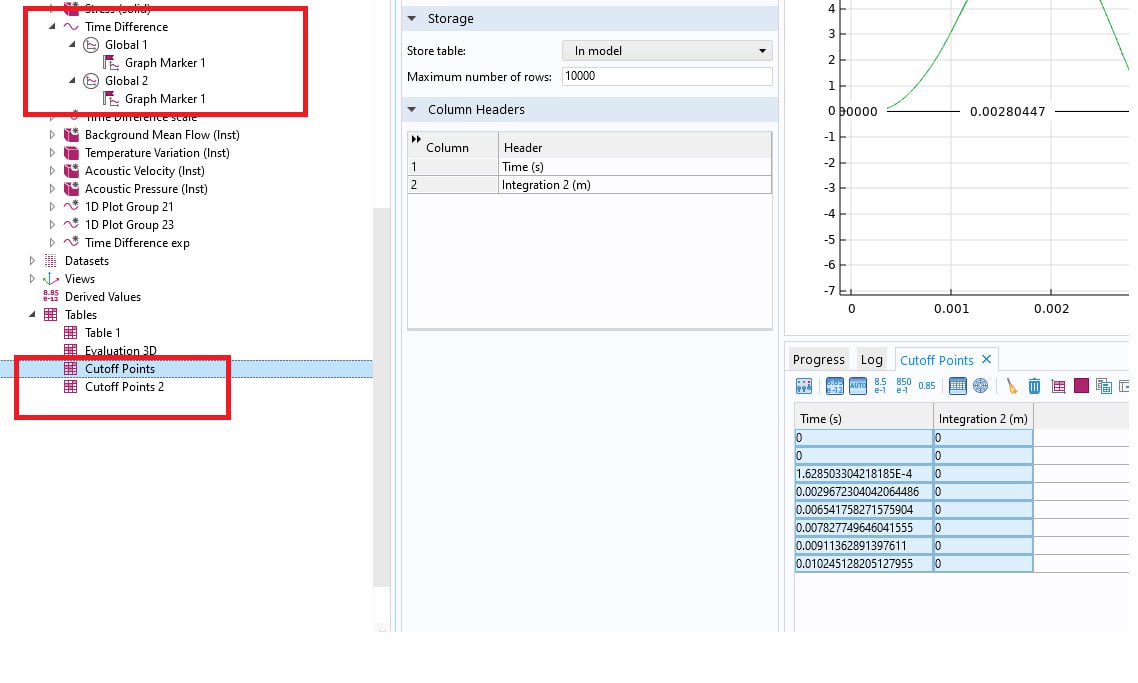The width and height of the screenshot is (1138, 683).
Task: Expand the Datasets tree node
Action: 33,261
